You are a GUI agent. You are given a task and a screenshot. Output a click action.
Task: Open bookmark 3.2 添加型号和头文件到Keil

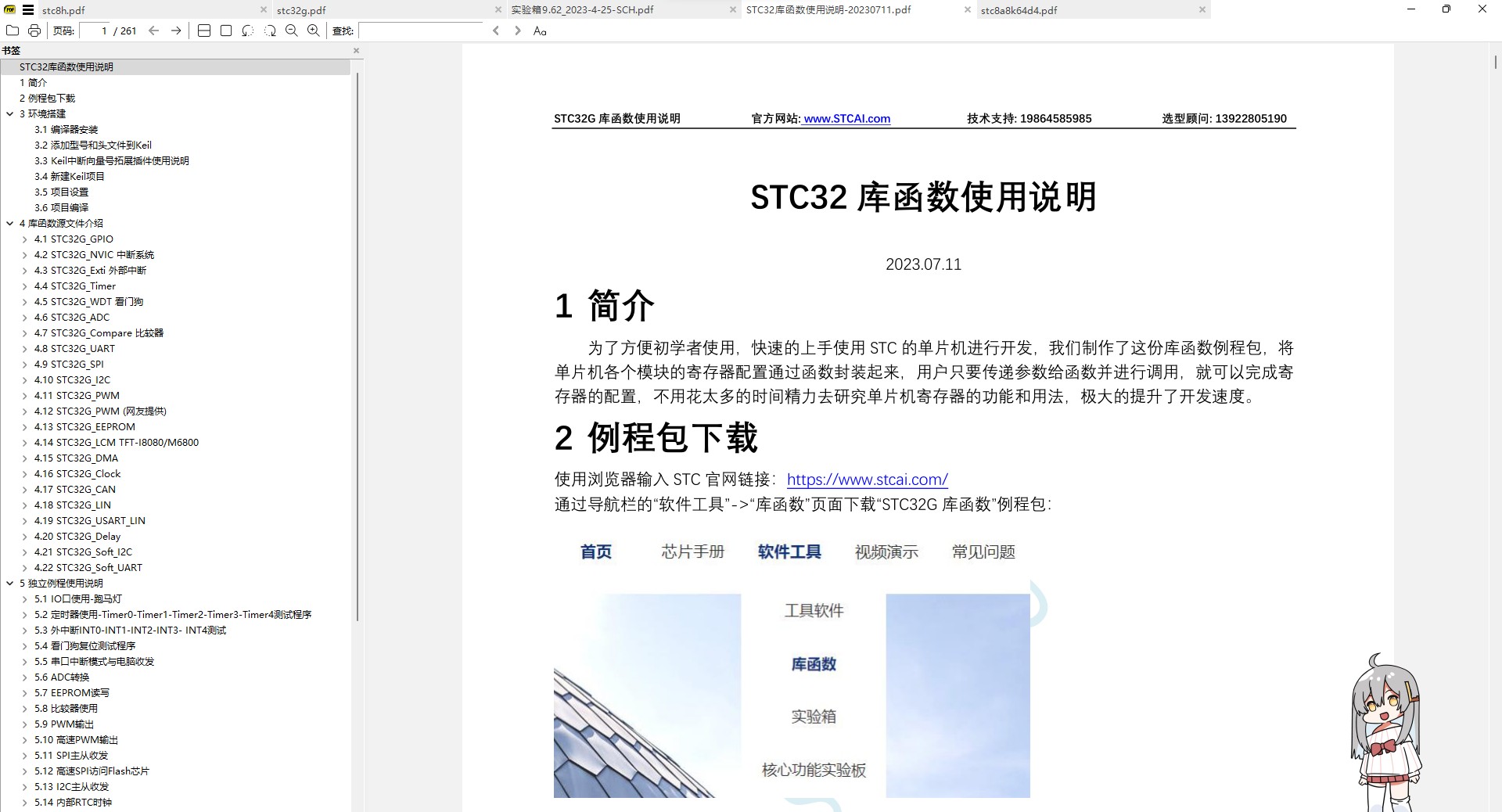[x=92, y=145]
